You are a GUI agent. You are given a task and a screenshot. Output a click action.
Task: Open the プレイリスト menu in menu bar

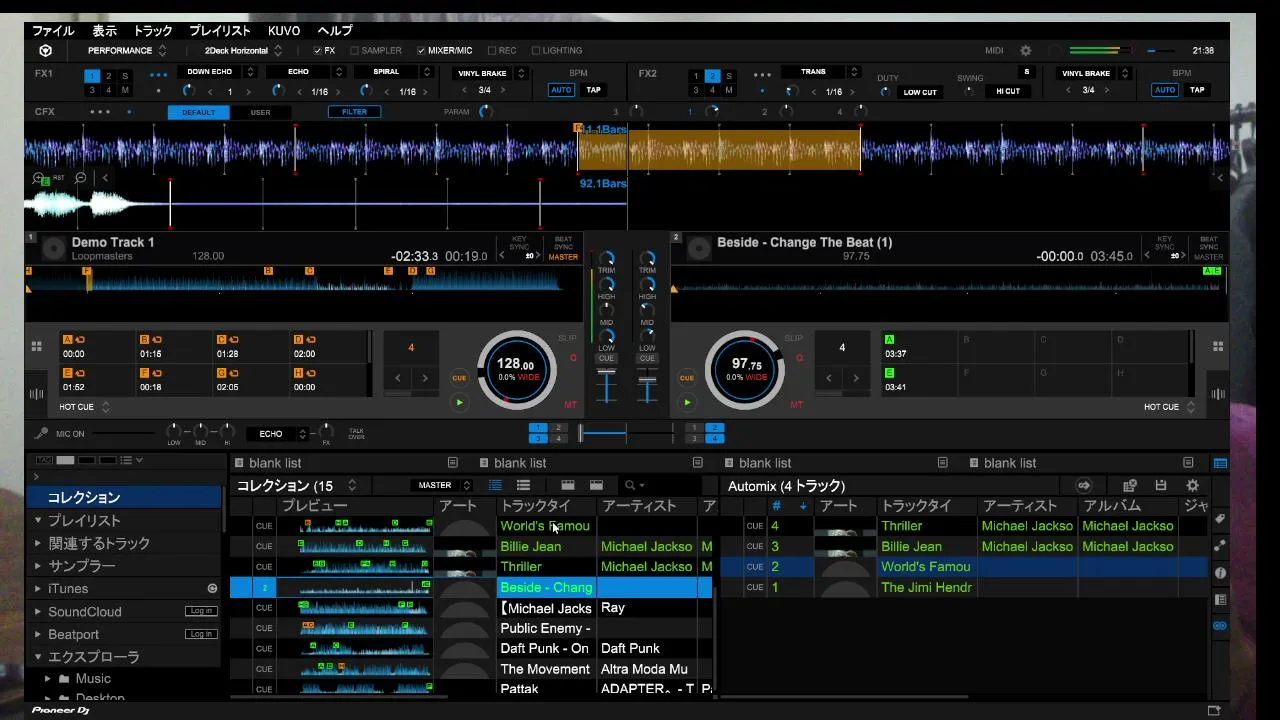(x=220, y=31)
